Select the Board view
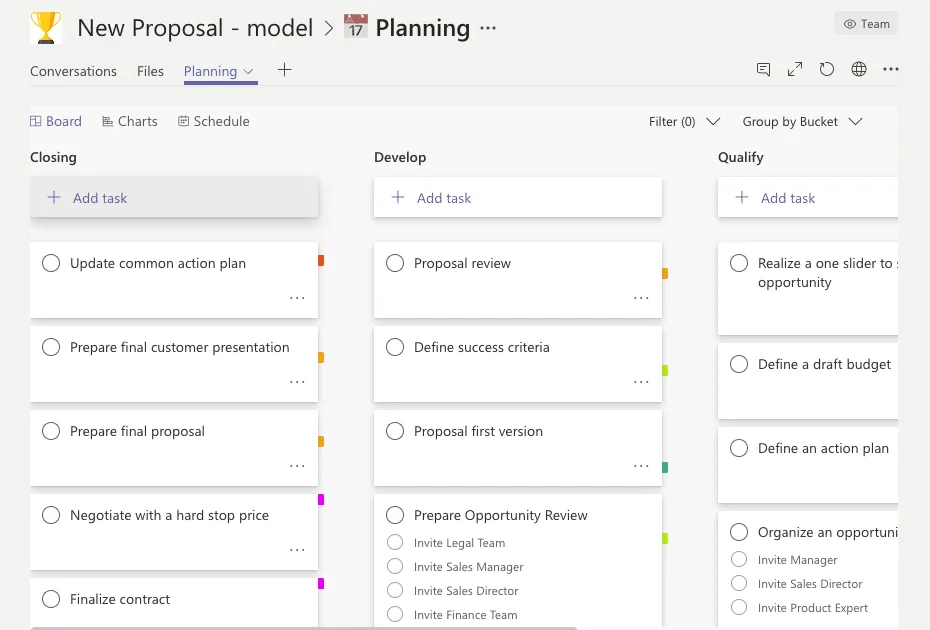Screen dimensions: 930x630 pos(56,121)
